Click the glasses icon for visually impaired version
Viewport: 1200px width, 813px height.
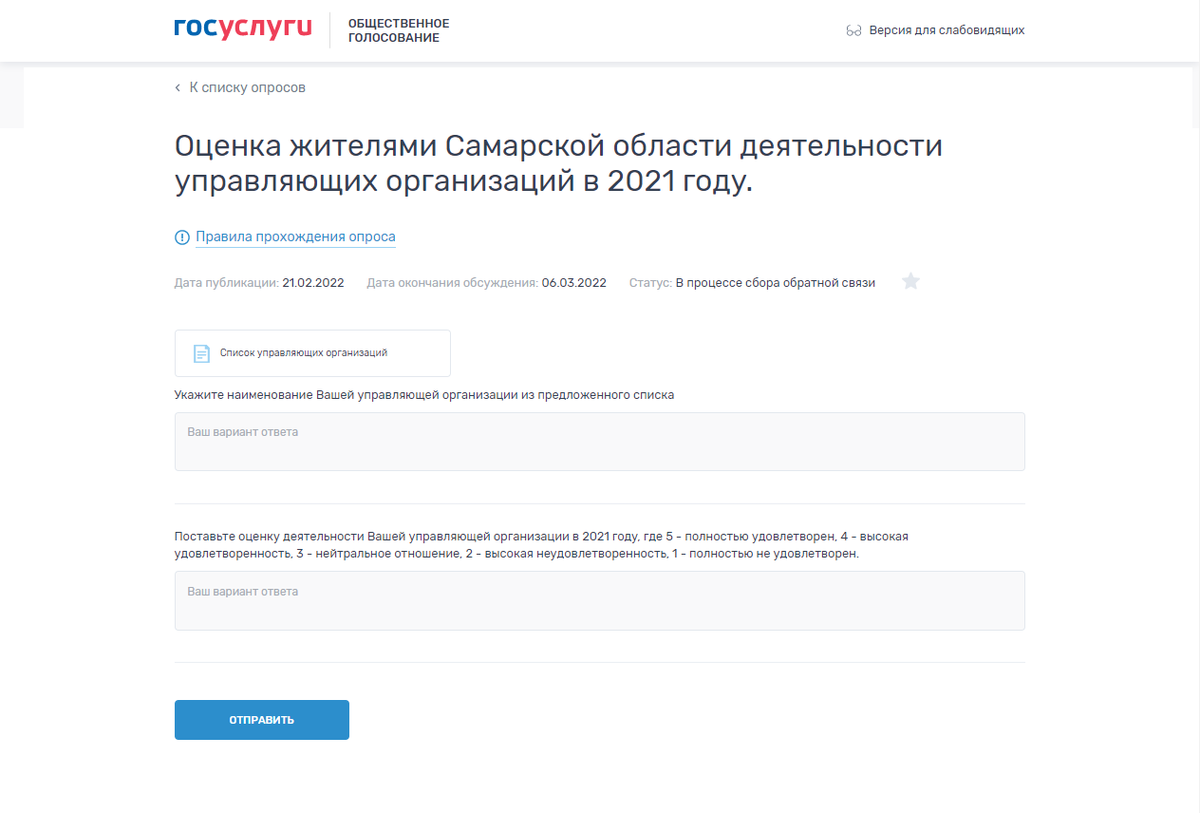[x=853, y=31]
